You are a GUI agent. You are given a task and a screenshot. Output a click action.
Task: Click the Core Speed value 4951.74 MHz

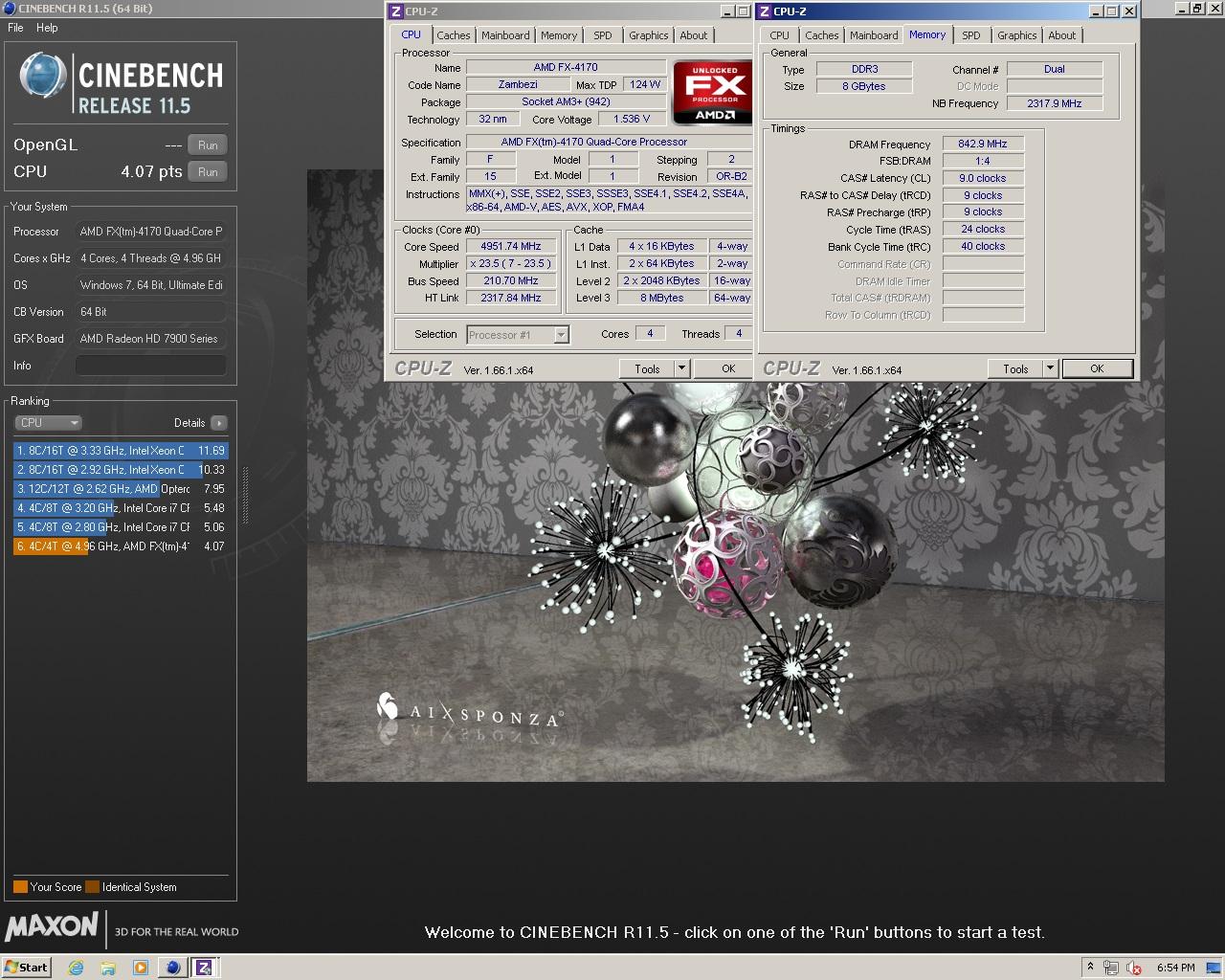pyautogui.click(x=511, y=246)
